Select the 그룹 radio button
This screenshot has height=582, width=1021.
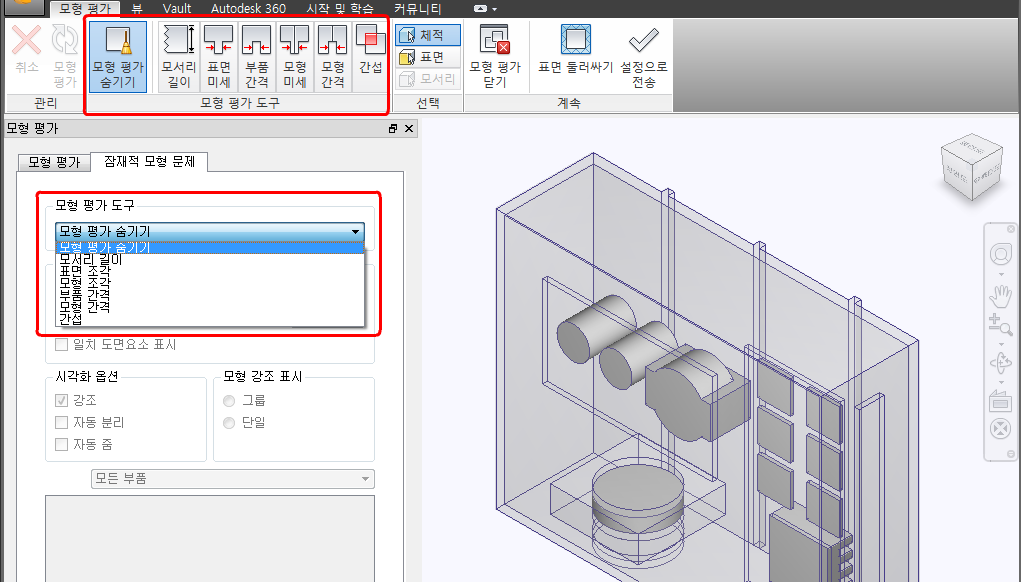pos(229,400)
